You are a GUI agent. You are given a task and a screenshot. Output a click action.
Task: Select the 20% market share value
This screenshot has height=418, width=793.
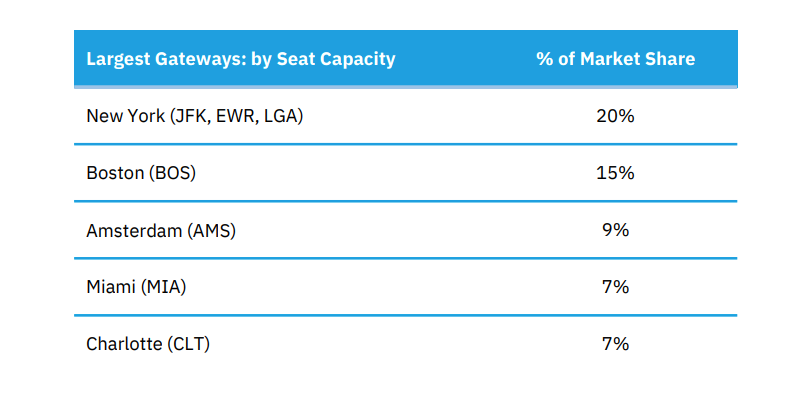pyautogui.click(x=615, y=116)
